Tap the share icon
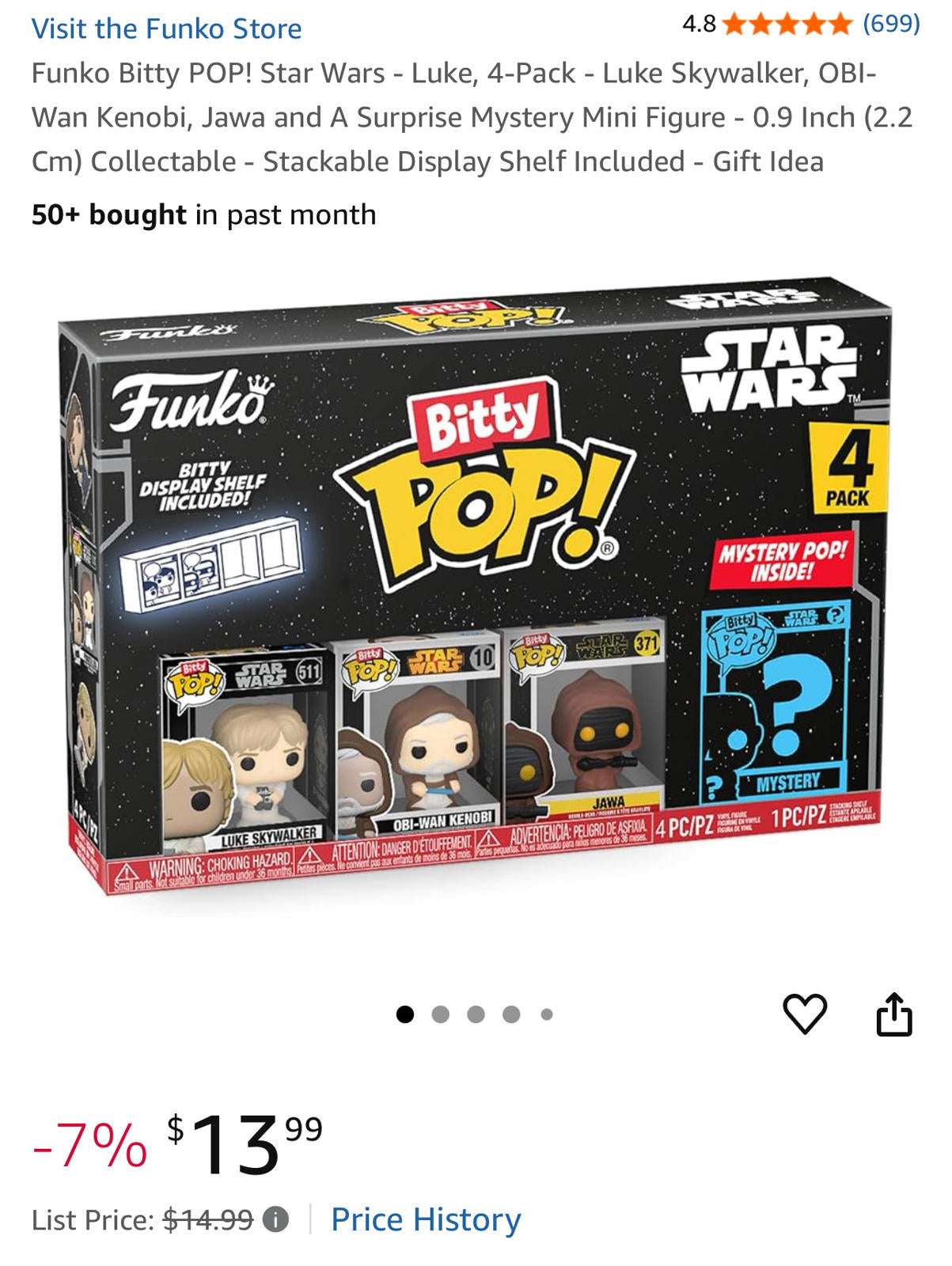 (x=894, y=1014)
